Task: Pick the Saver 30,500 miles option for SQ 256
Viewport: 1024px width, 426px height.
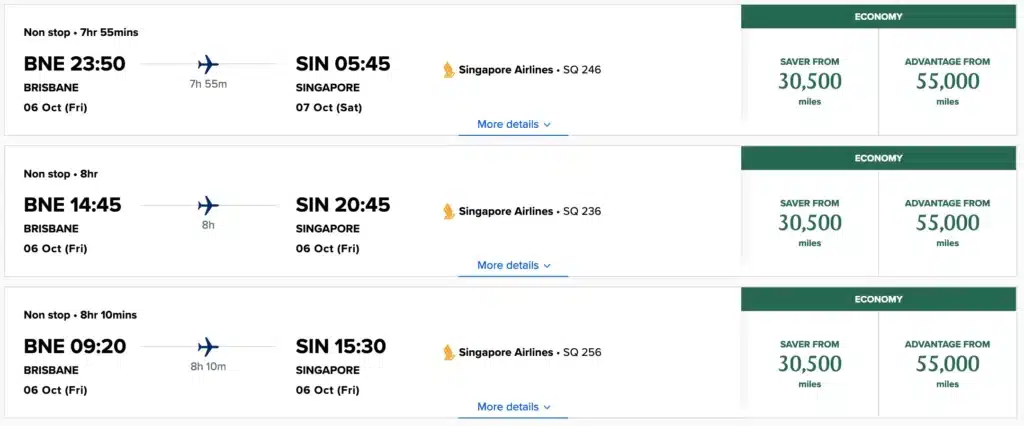Action: point(810,363)
